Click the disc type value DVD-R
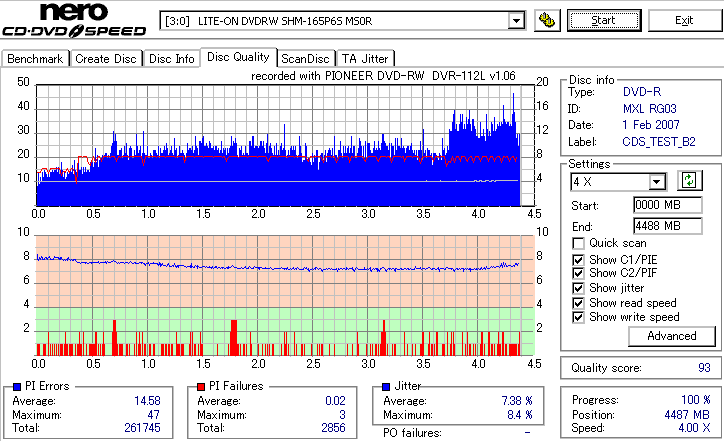This screenshot has height=441, width=724. 641,92
